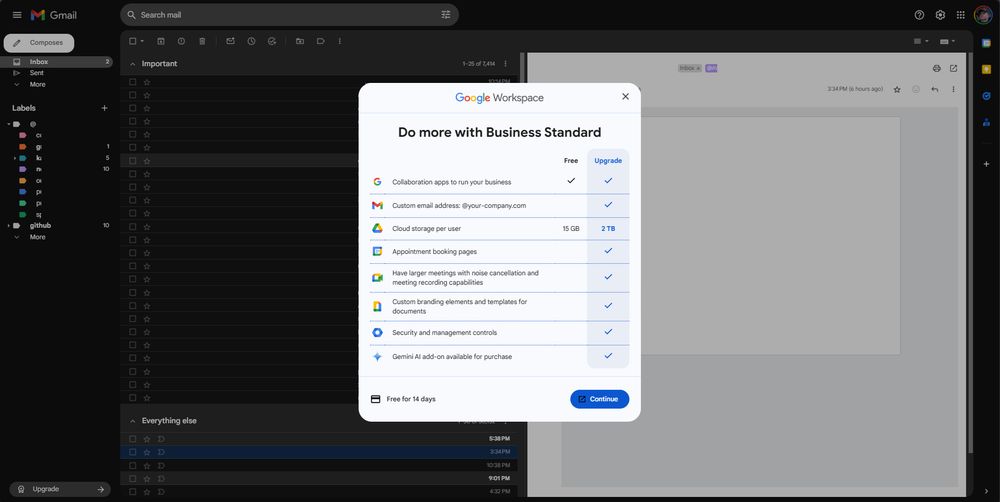Open the Select dropdown arrow beside checkbox
This screenshot has height=502, width=1000.
point(142,41)
